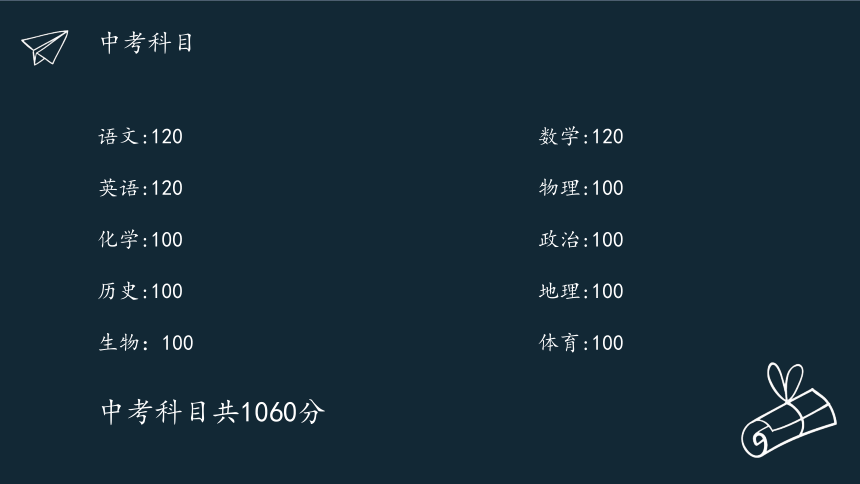Select the 地理:100 line

click(581, 291)
